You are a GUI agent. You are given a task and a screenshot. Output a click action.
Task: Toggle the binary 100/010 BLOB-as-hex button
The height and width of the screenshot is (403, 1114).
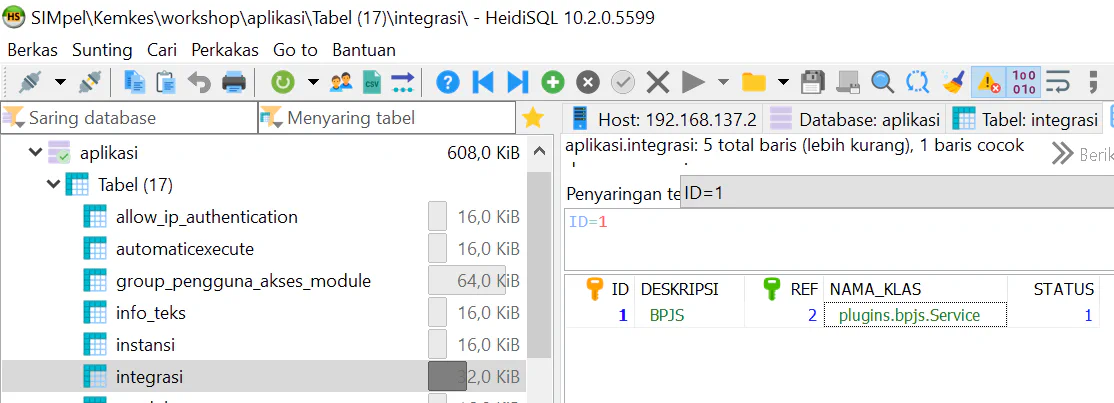point(1024,82)
